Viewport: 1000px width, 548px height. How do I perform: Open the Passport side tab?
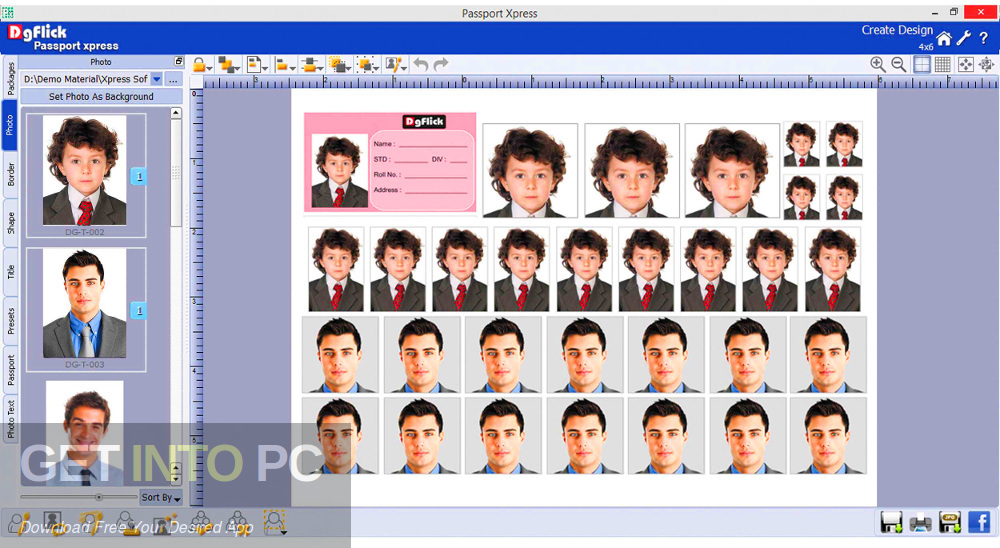[x=10, y=370]
